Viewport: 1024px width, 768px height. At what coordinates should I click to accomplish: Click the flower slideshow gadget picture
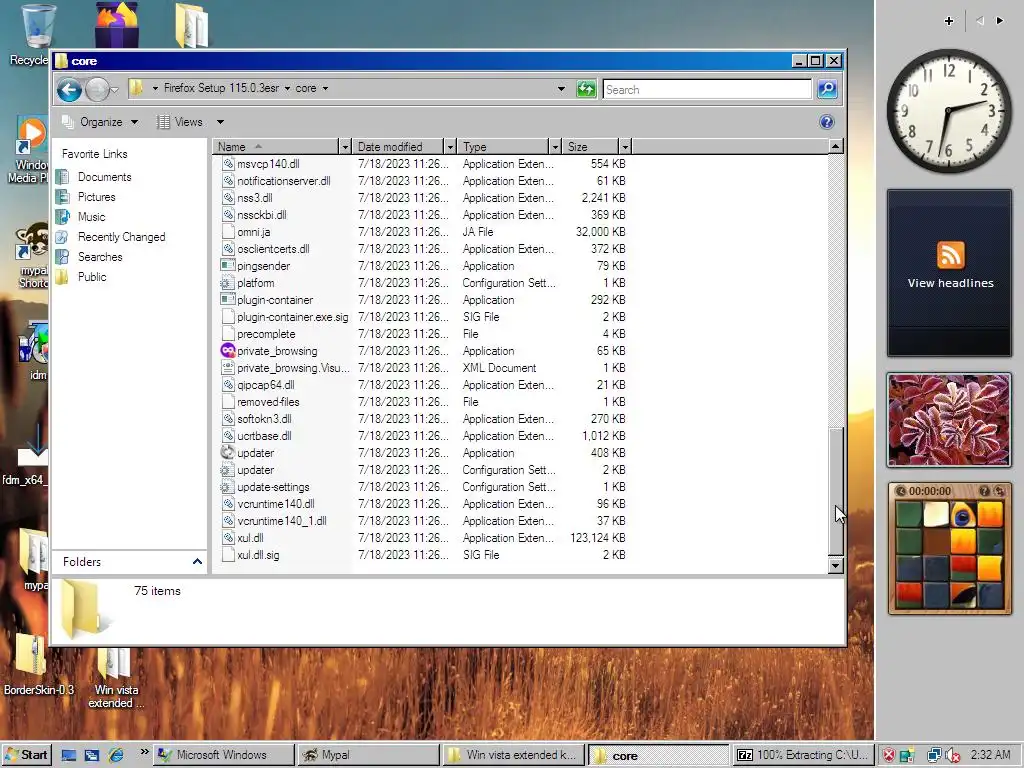click(x=949, y=420)
